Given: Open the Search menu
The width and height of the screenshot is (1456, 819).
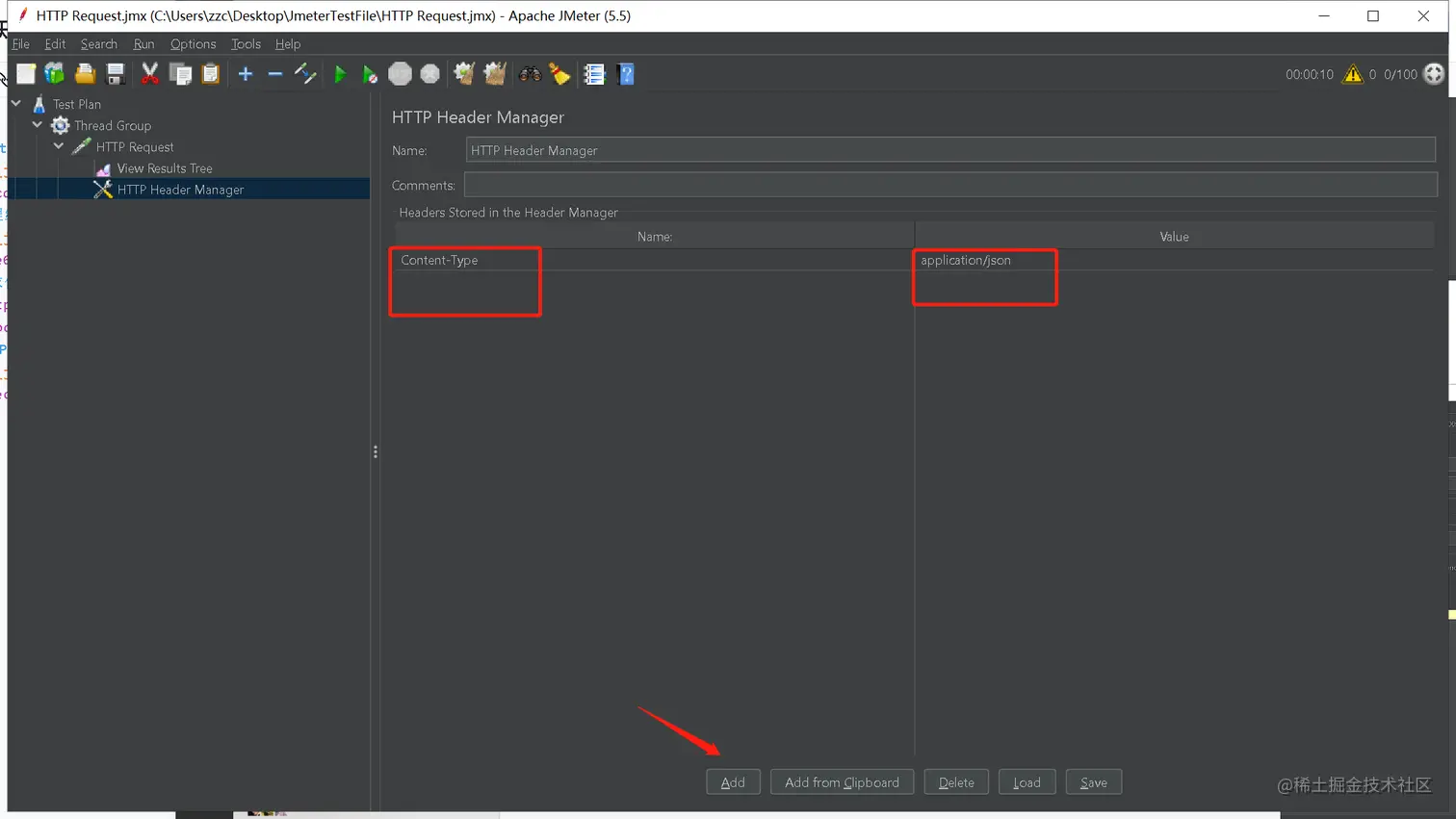Looking at the screenshot, I should click(99, 44).
